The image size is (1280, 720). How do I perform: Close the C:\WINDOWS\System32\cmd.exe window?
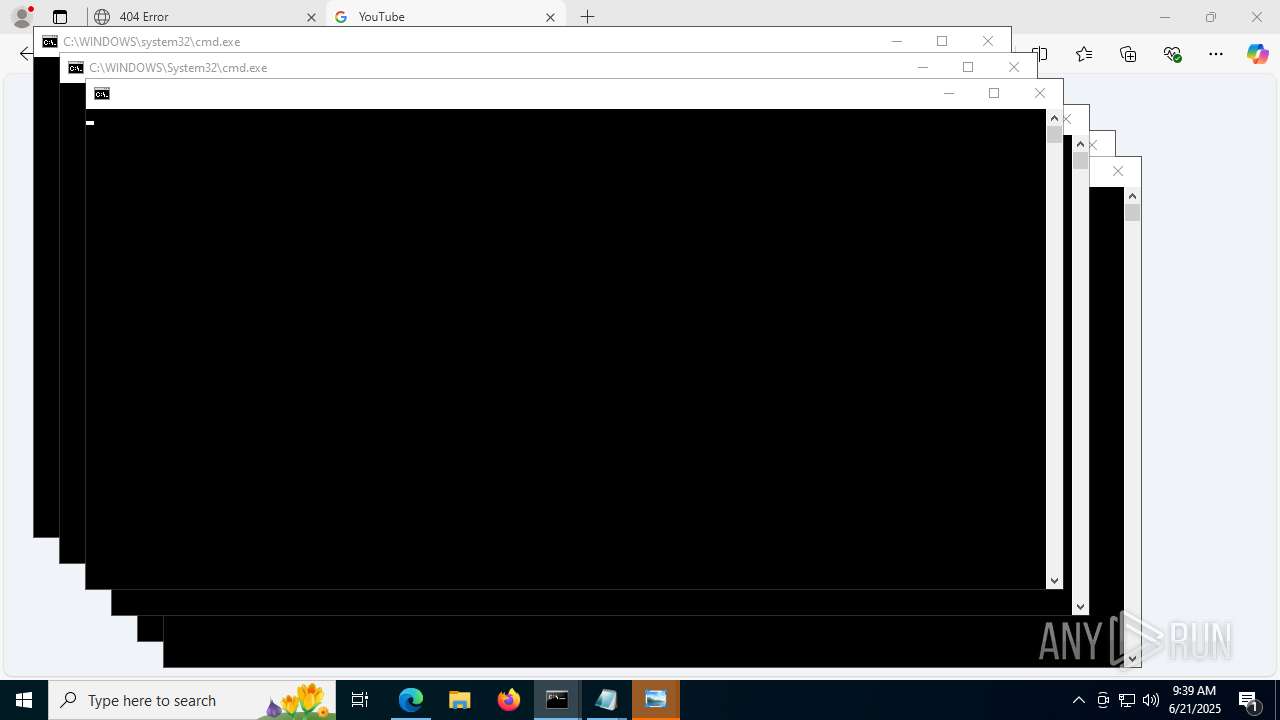point(1014,67)
